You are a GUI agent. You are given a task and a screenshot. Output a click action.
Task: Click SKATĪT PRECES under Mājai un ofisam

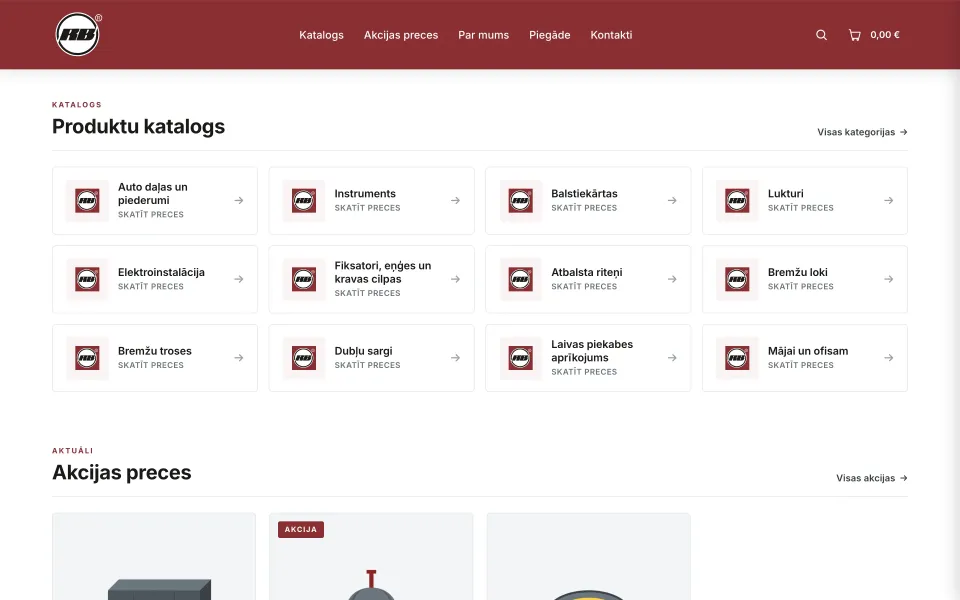click(x=801, y=365)
